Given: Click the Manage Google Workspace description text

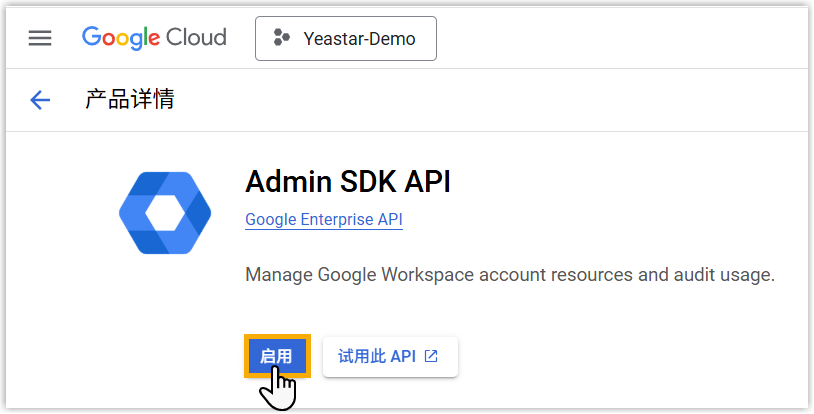Looking at the screenshot, I should click(510, 274).
